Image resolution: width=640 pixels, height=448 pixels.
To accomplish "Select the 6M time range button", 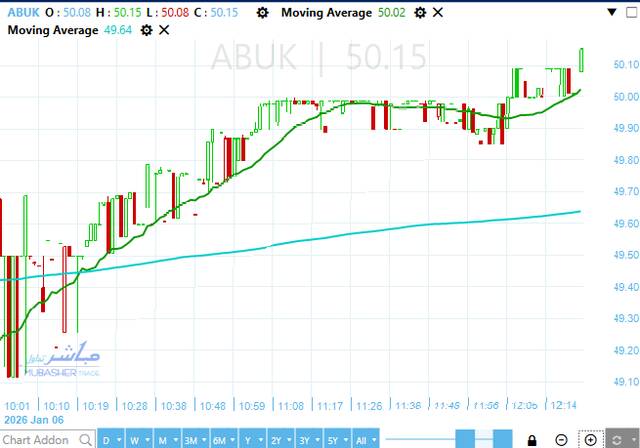I will [219, 439].
